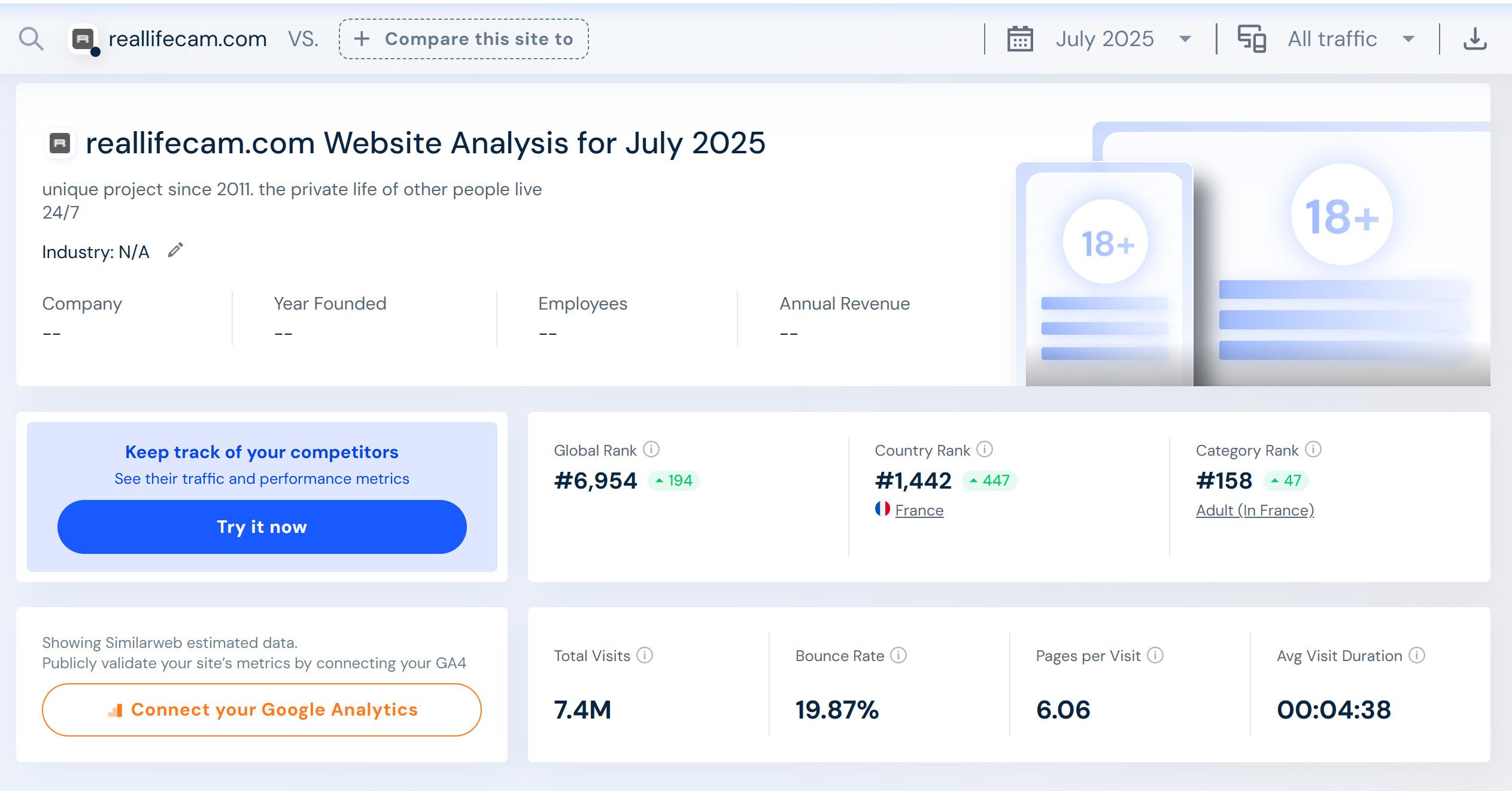Click the reallifecam.com site name in header
The width and height of the screenshot is (1512, 791).
click(x=187, y=39)
